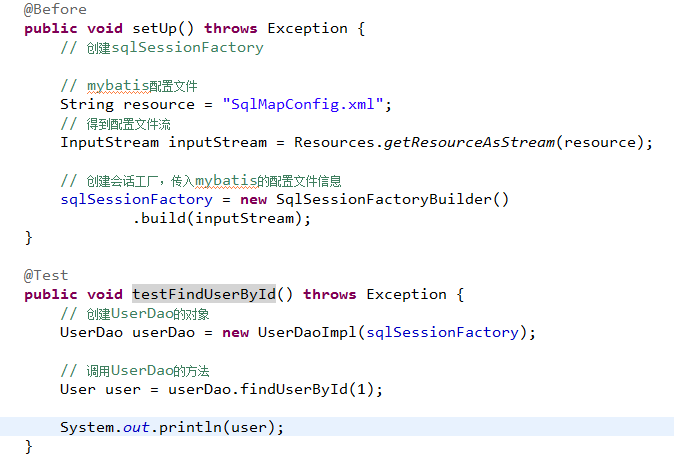The width and height of the screenshot is (674, 459).
Task: Click the @Before annotation
Action: point(55,9)
